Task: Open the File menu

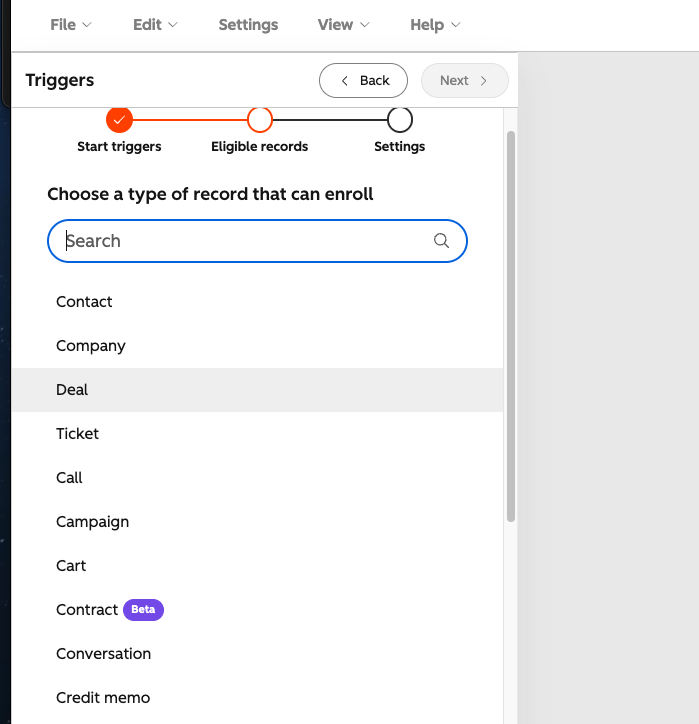Action: tap(71, 25)
